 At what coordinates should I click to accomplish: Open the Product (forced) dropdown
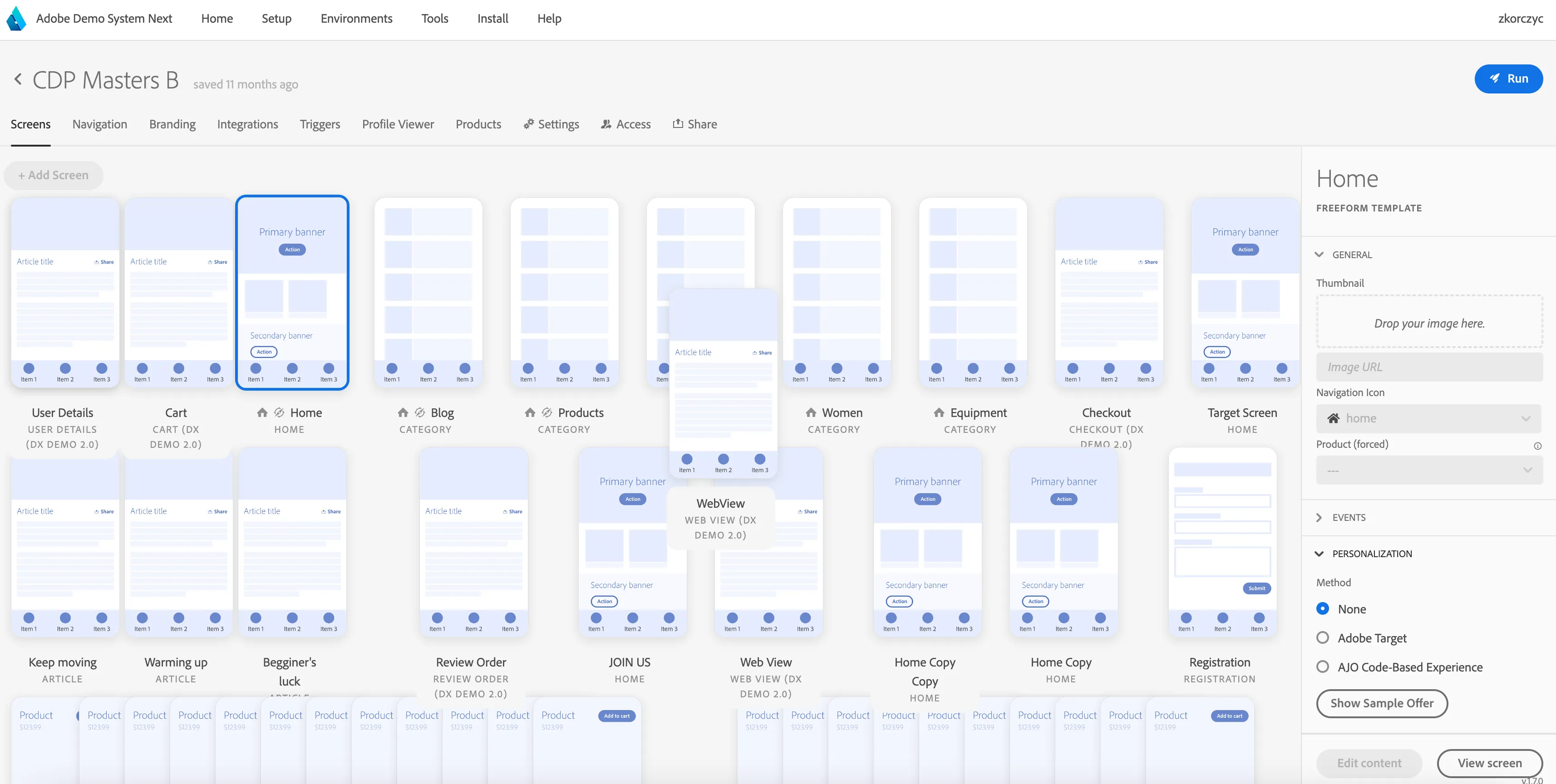[x=1428, y=470]
